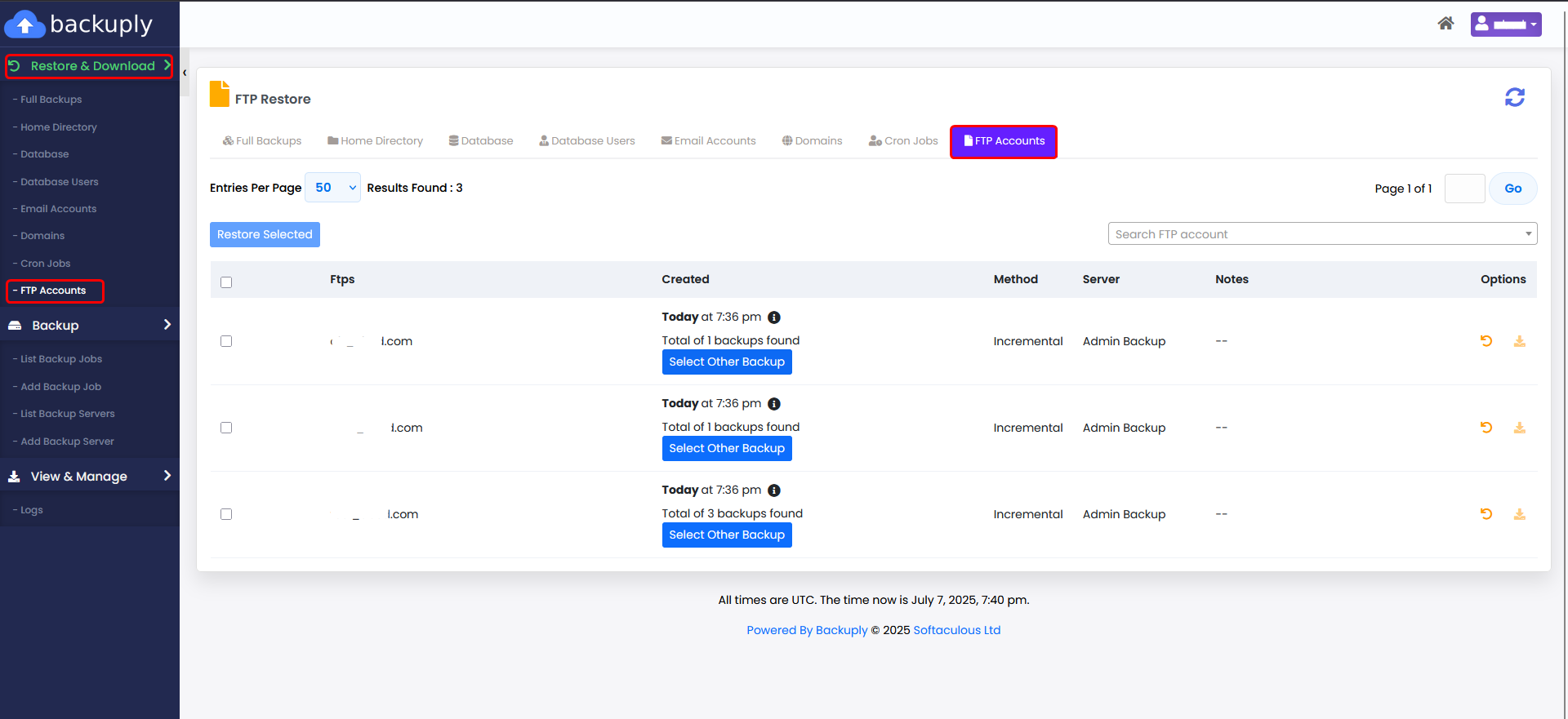Open the Softaculous Ltd link

click(x=956, y=630)
